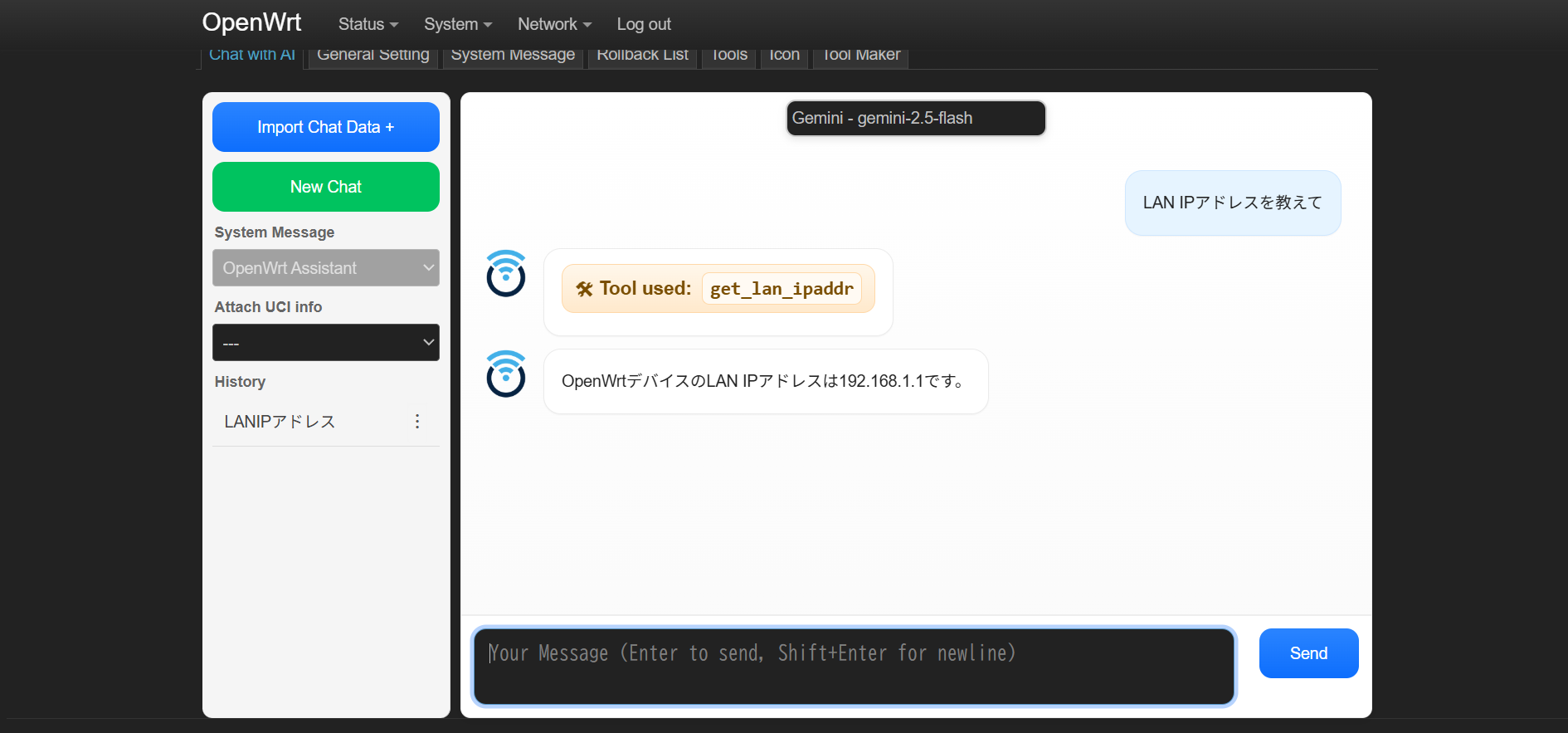Click the get_lan_ipaddr tool name badge
Screen dimensions: 1568x733
[x=781, y=289]
